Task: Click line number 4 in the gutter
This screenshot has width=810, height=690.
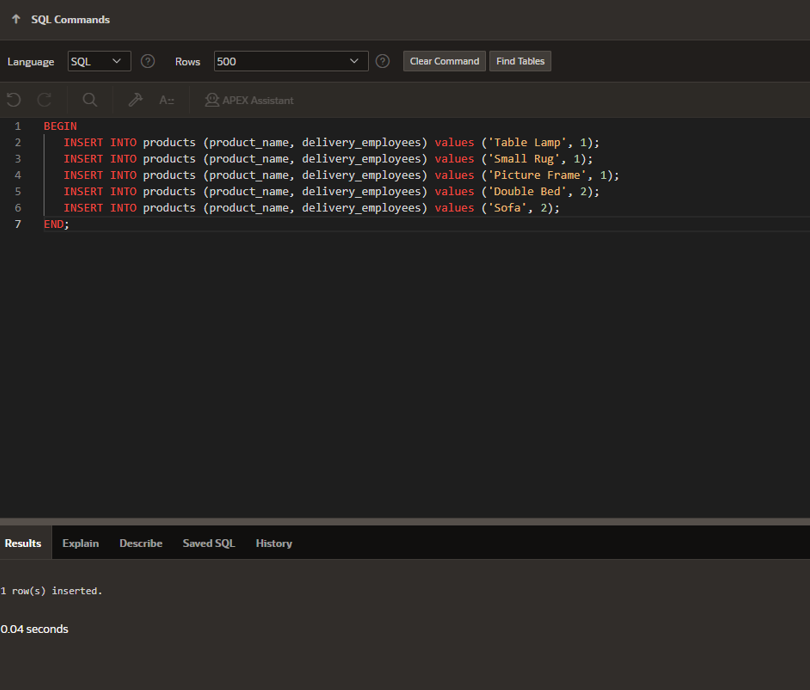Action: pyautogui.click(x=18, y=175)
